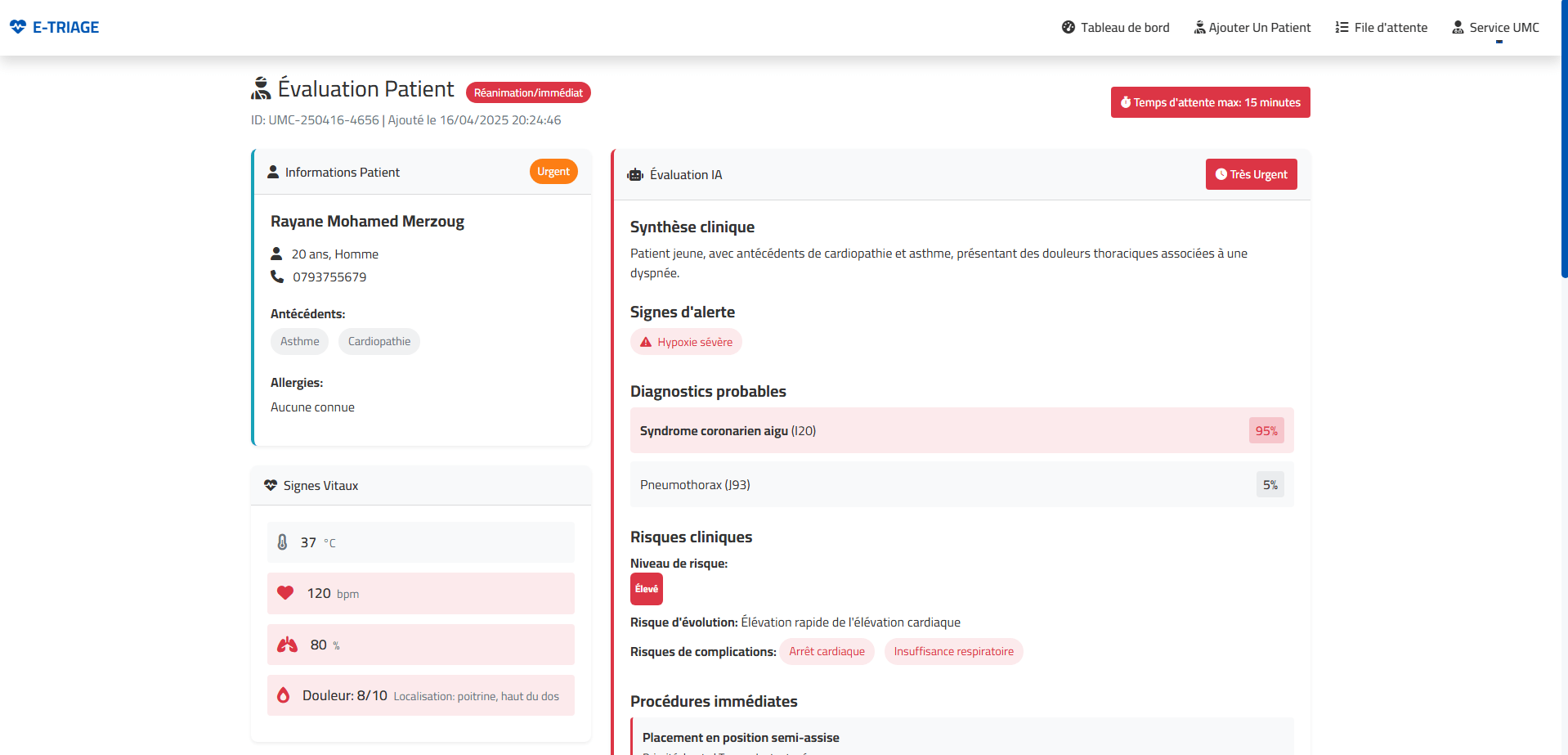Click the heartbeat icon in Signes Vitaux header
1568x755 pixels.
click(271, 485)
